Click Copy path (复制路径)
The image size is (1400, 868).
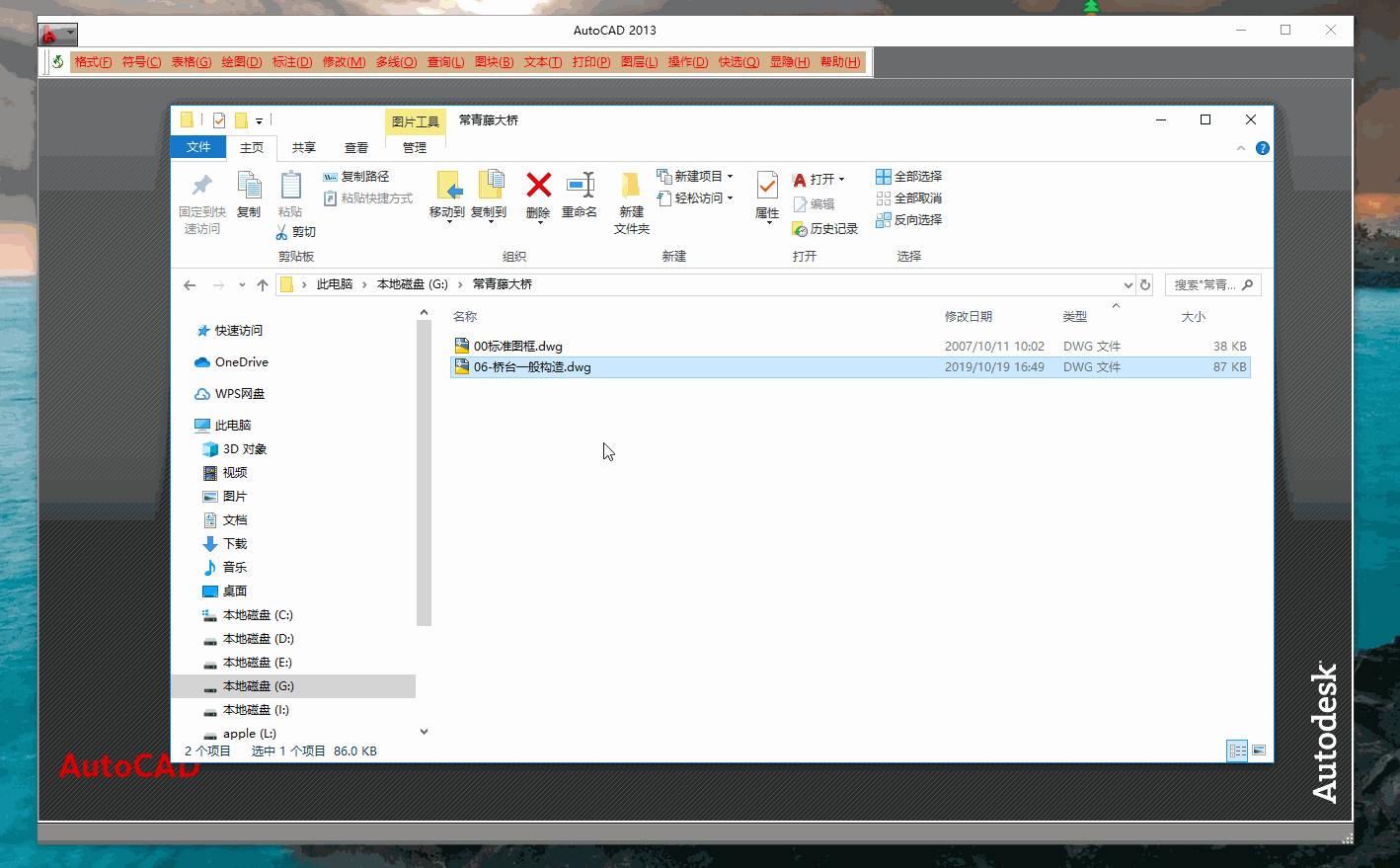(356, 177)
